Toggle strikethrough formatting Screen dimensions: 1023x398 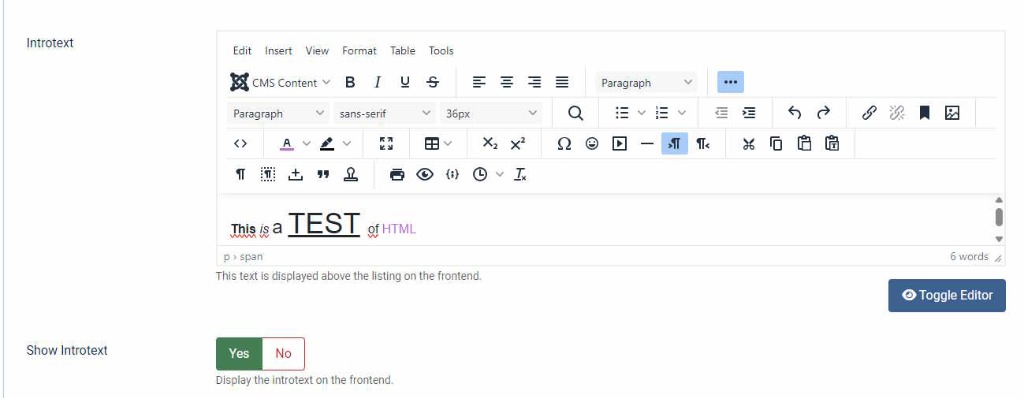click(x=433, y=82)
